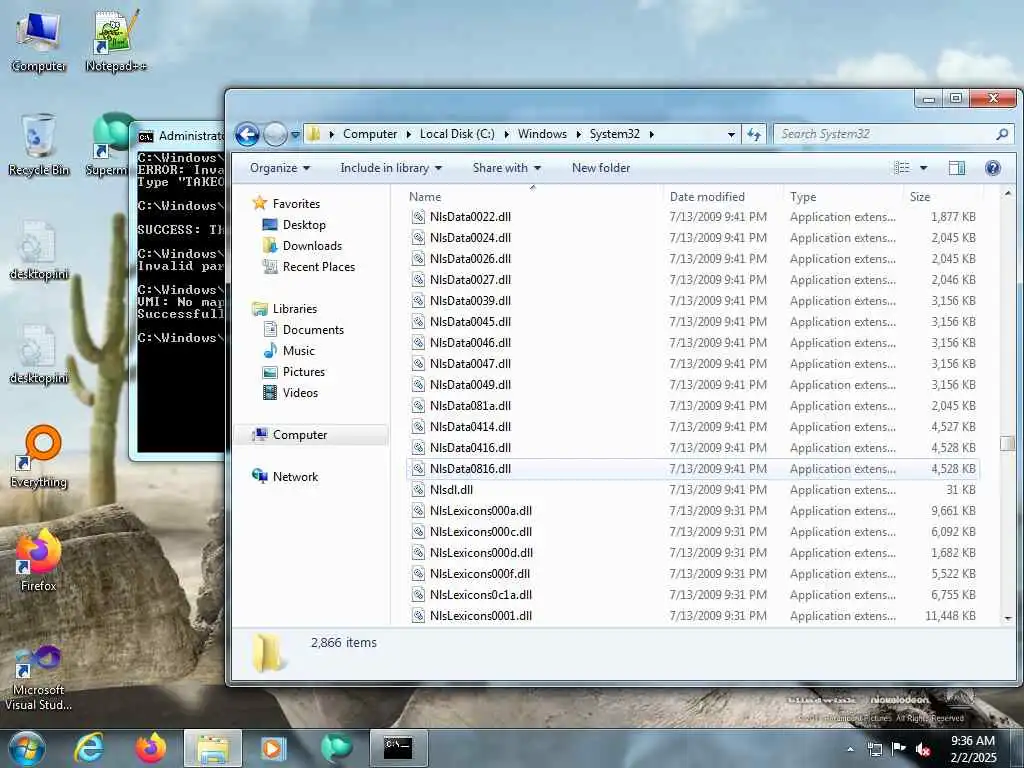Image resolution: width=1024 pixels, height=768 pixels.
Task: Select the Firefox desktop shortcut
Action: 39,560
